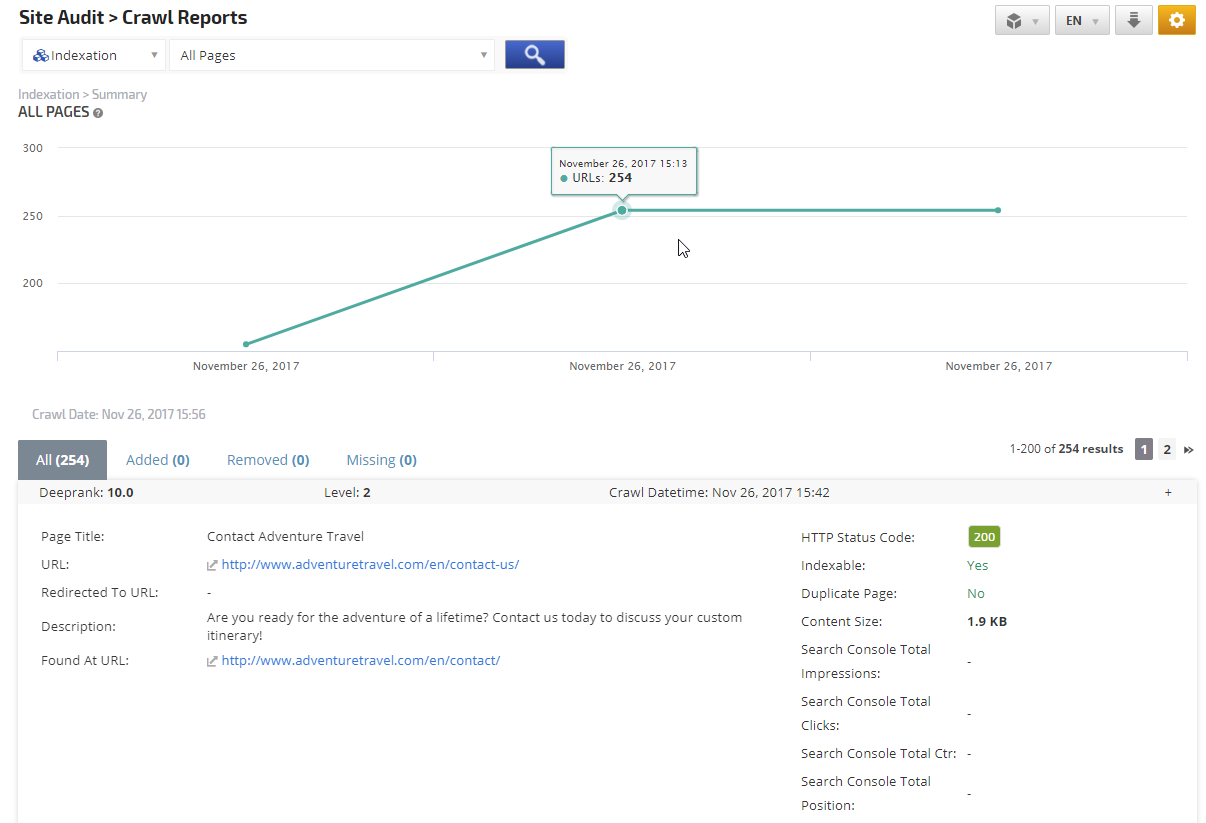Click external link icon beside Found At URL
Image resolution: width=1206 pixels, height=823 pixels.
coord(212,661)
